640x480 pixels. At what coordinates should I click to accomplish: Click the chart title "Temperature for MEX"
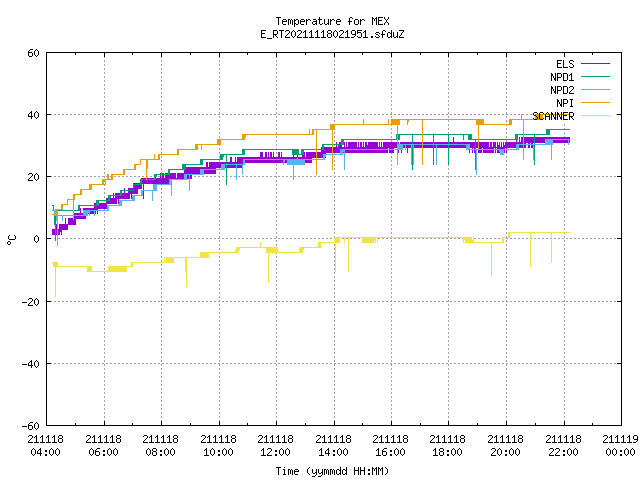click(332, 21)
